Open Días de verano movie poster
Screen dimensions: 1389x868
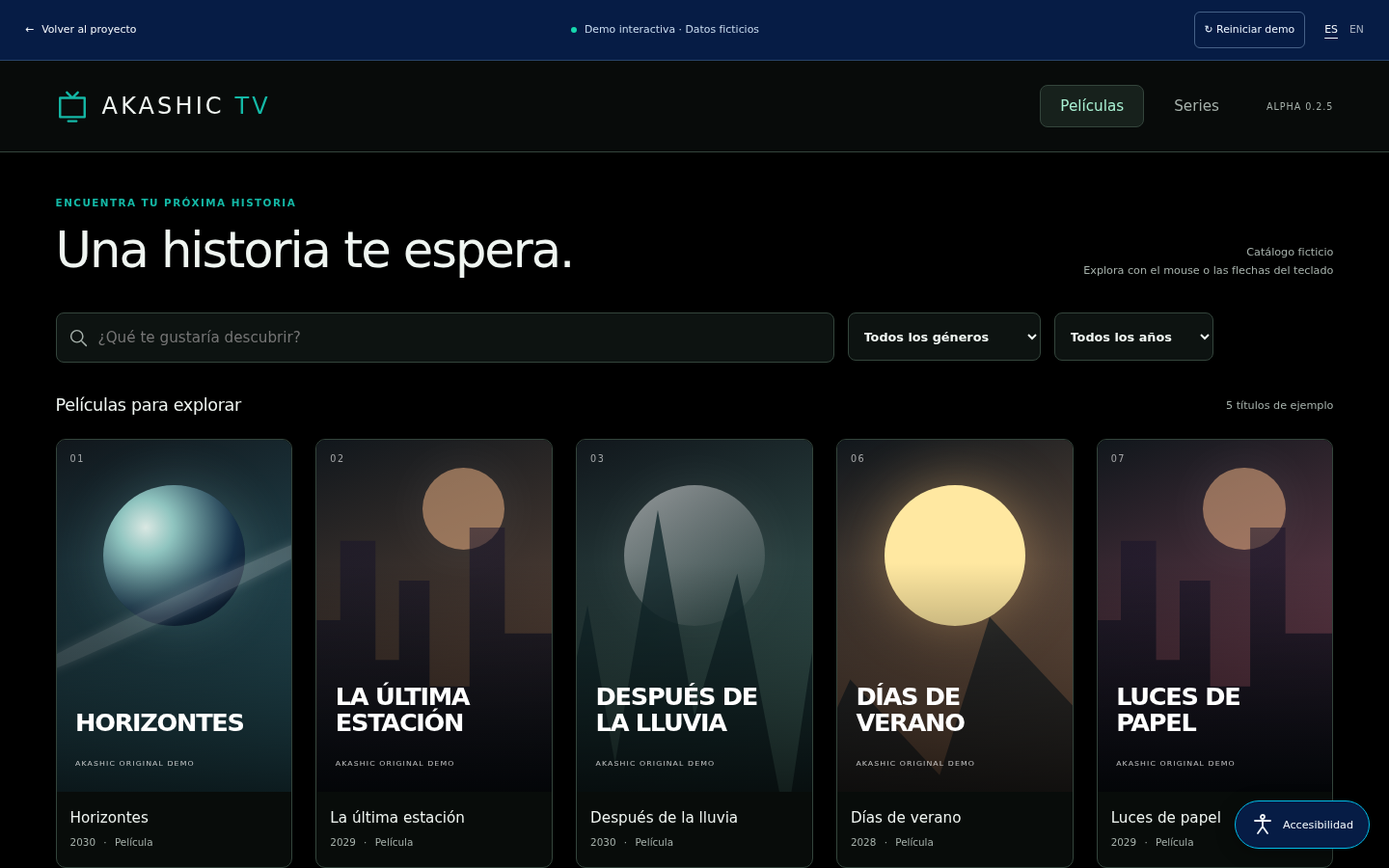click(955, 615)
